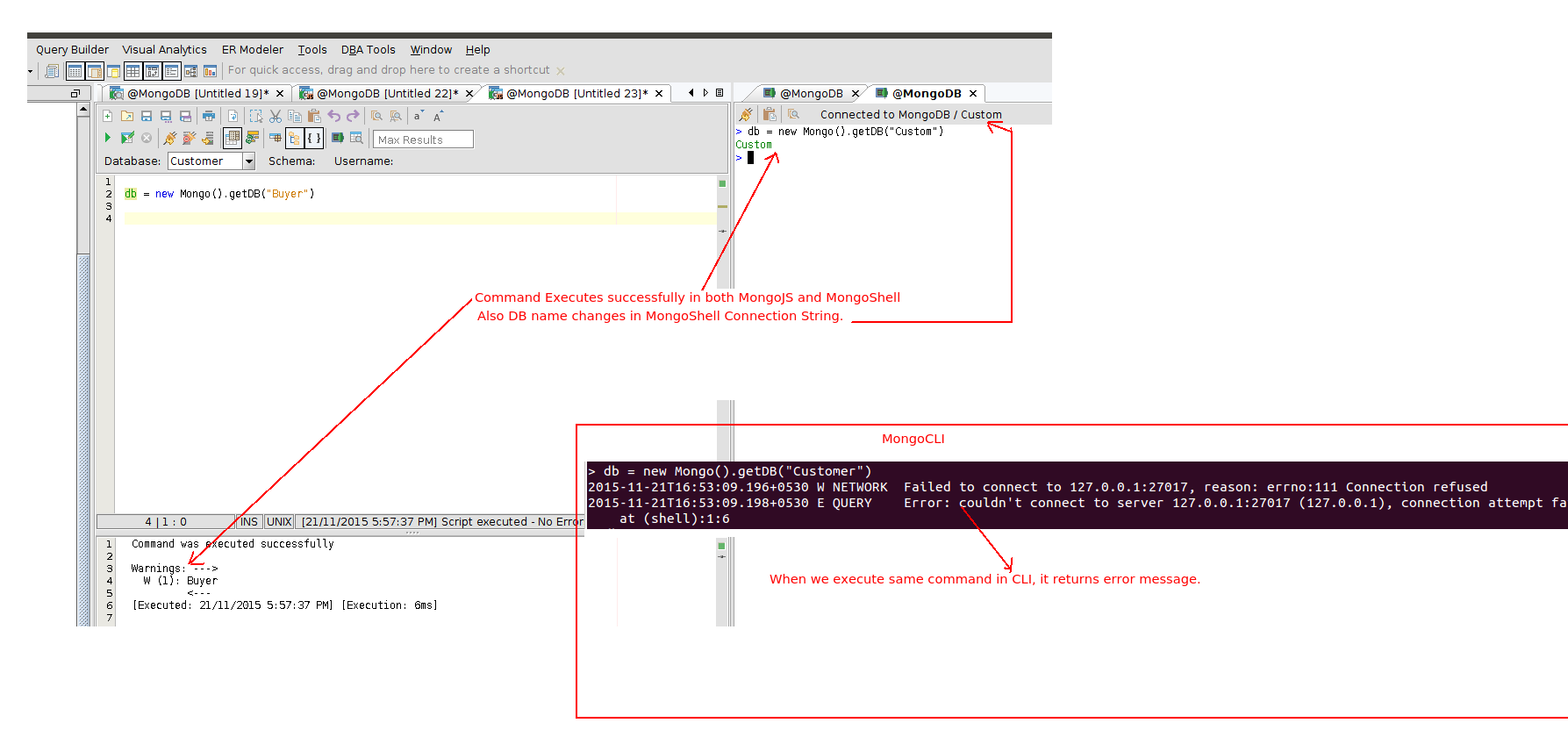The width and height of the screenshot is (1568, 730).
Task: Click the purple Redo arrow
Action: 353,116
